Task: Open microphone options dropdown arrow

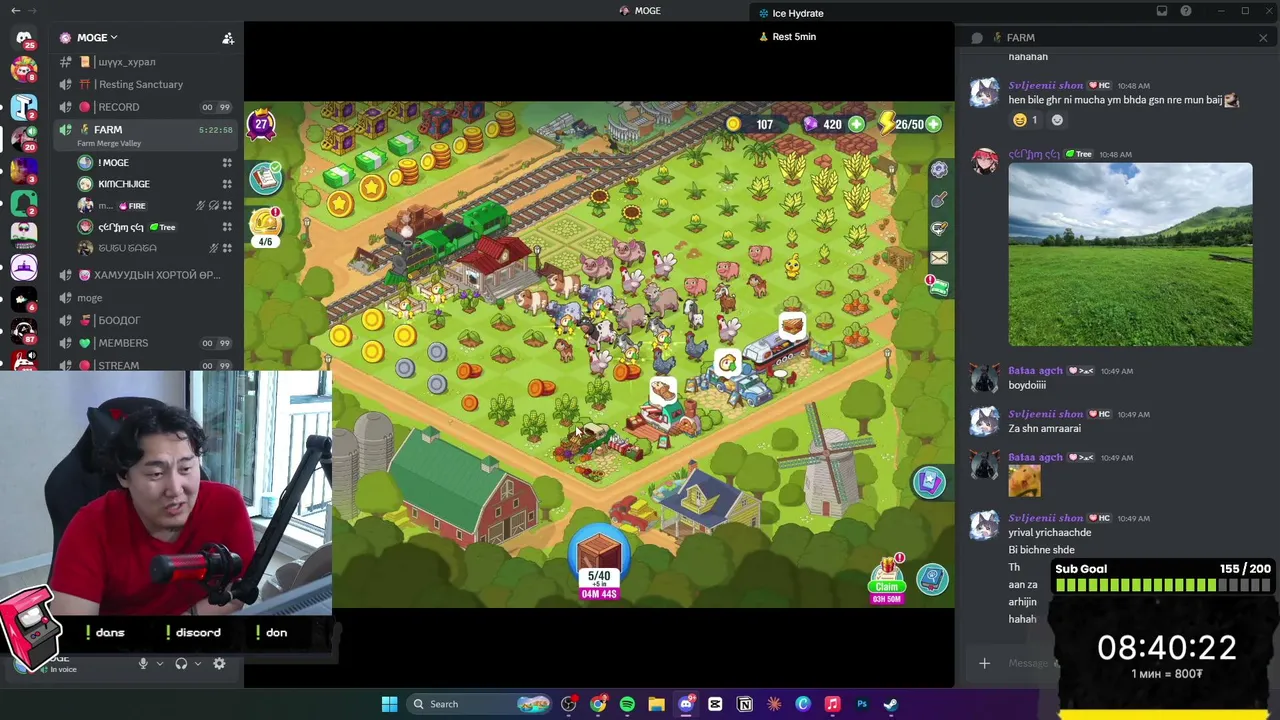Action: [159, 663]
